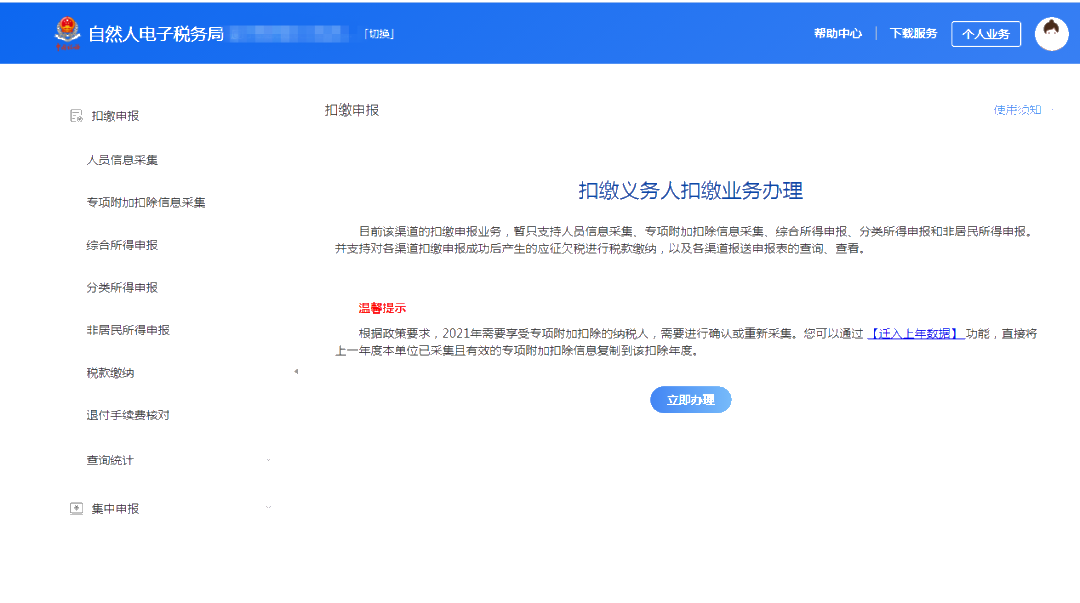Expand the 集中申报 section chevron
Viewport: 1080px width, 603px height.
tap(269, 507)
